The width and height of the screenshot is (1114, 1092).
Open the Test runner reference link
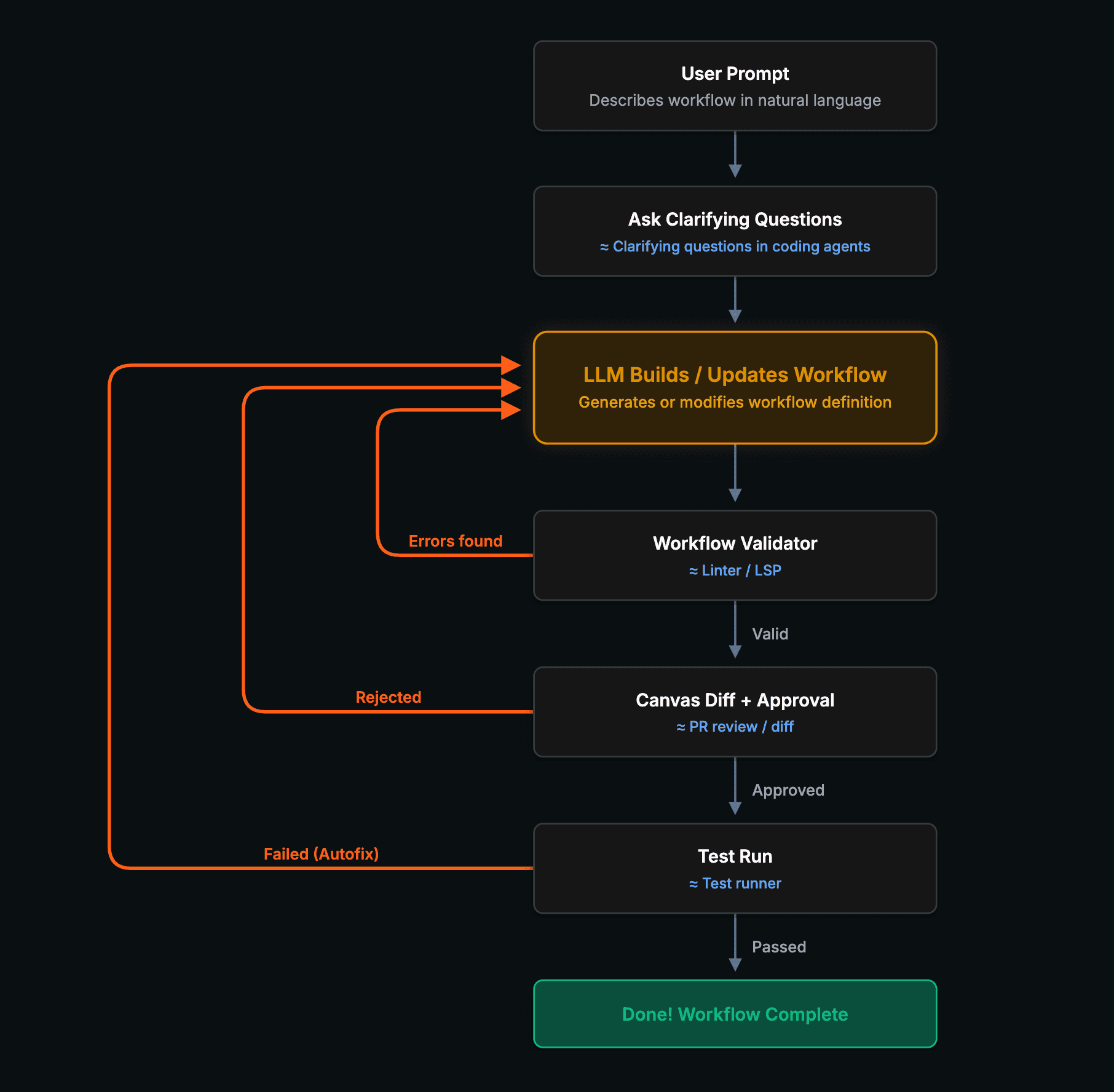(x=735, y=883)
